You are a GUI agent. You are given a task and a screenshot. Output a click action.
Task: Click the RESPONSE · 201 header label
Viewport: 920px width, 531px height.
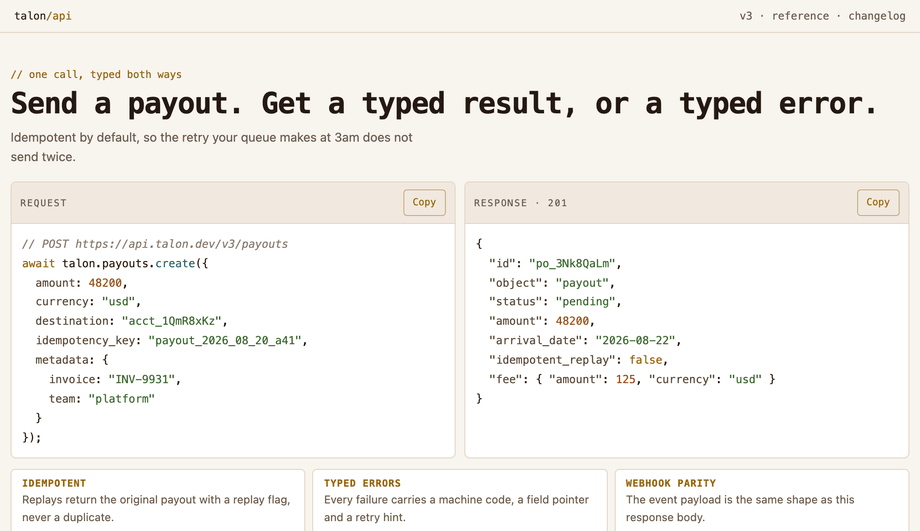click(x=520, y=203)
